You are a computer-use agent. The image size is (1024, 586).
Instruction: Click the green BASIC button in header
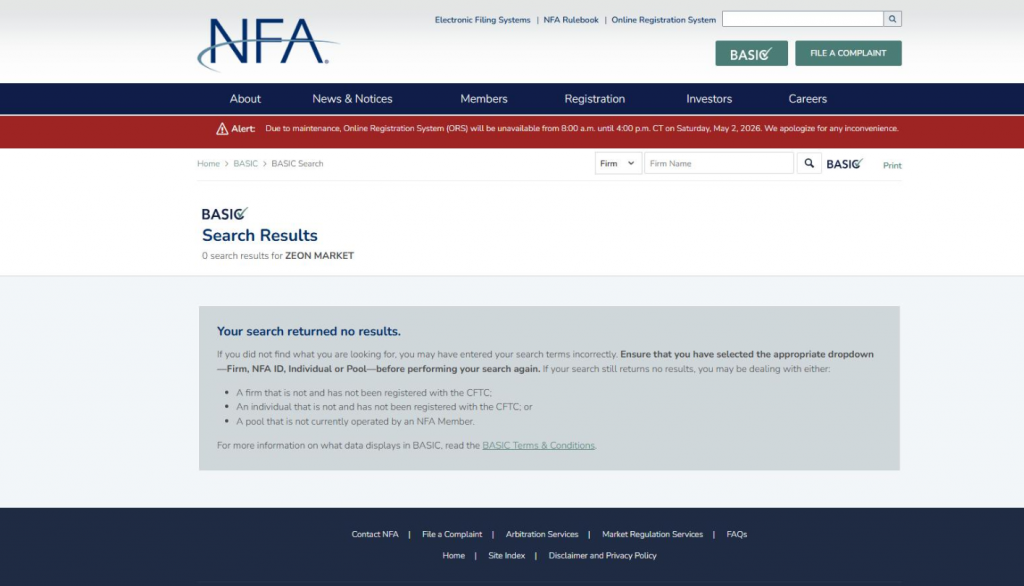(x=751, y=54)
